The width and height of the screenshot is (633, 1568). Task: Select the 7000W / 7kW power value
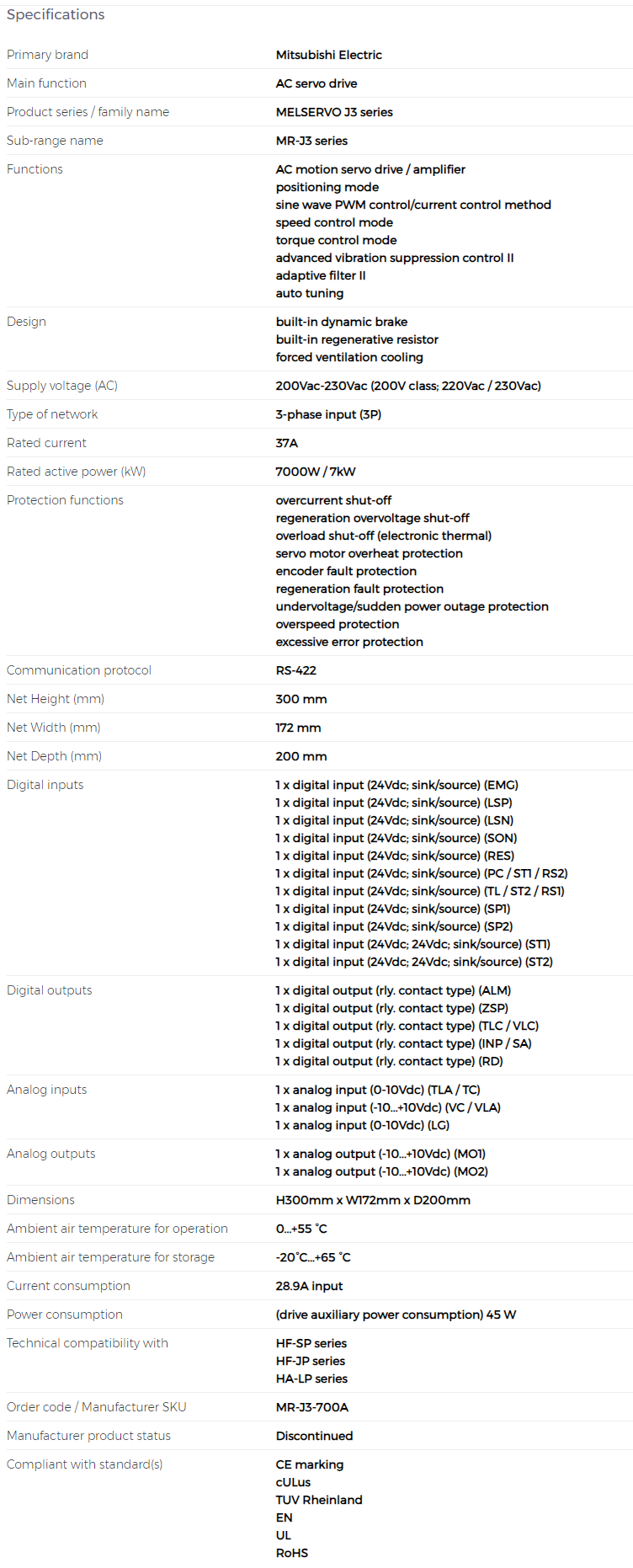click(x=316, y=472)
